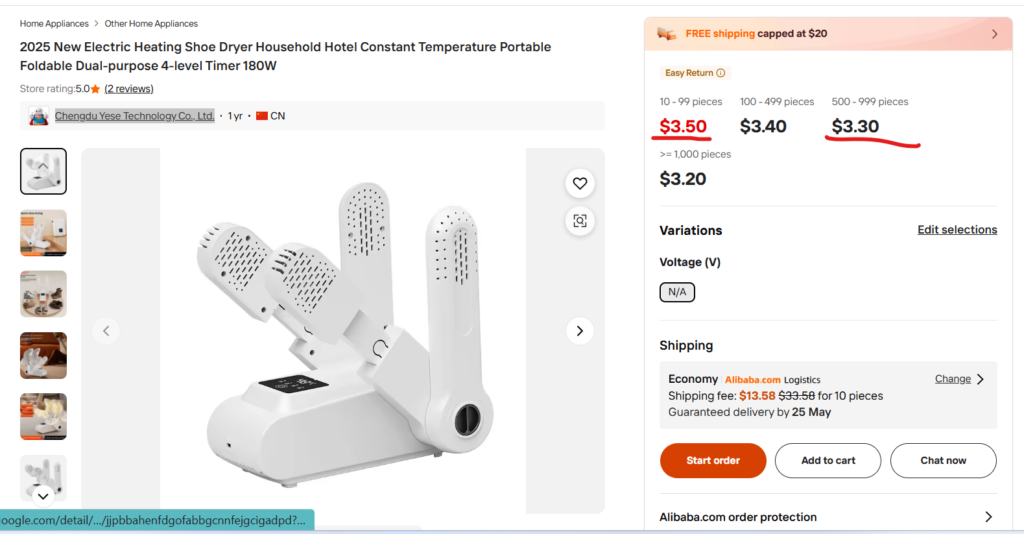Click the Start order button
This screenshot has width=1024, height=534.
(713, 461)
